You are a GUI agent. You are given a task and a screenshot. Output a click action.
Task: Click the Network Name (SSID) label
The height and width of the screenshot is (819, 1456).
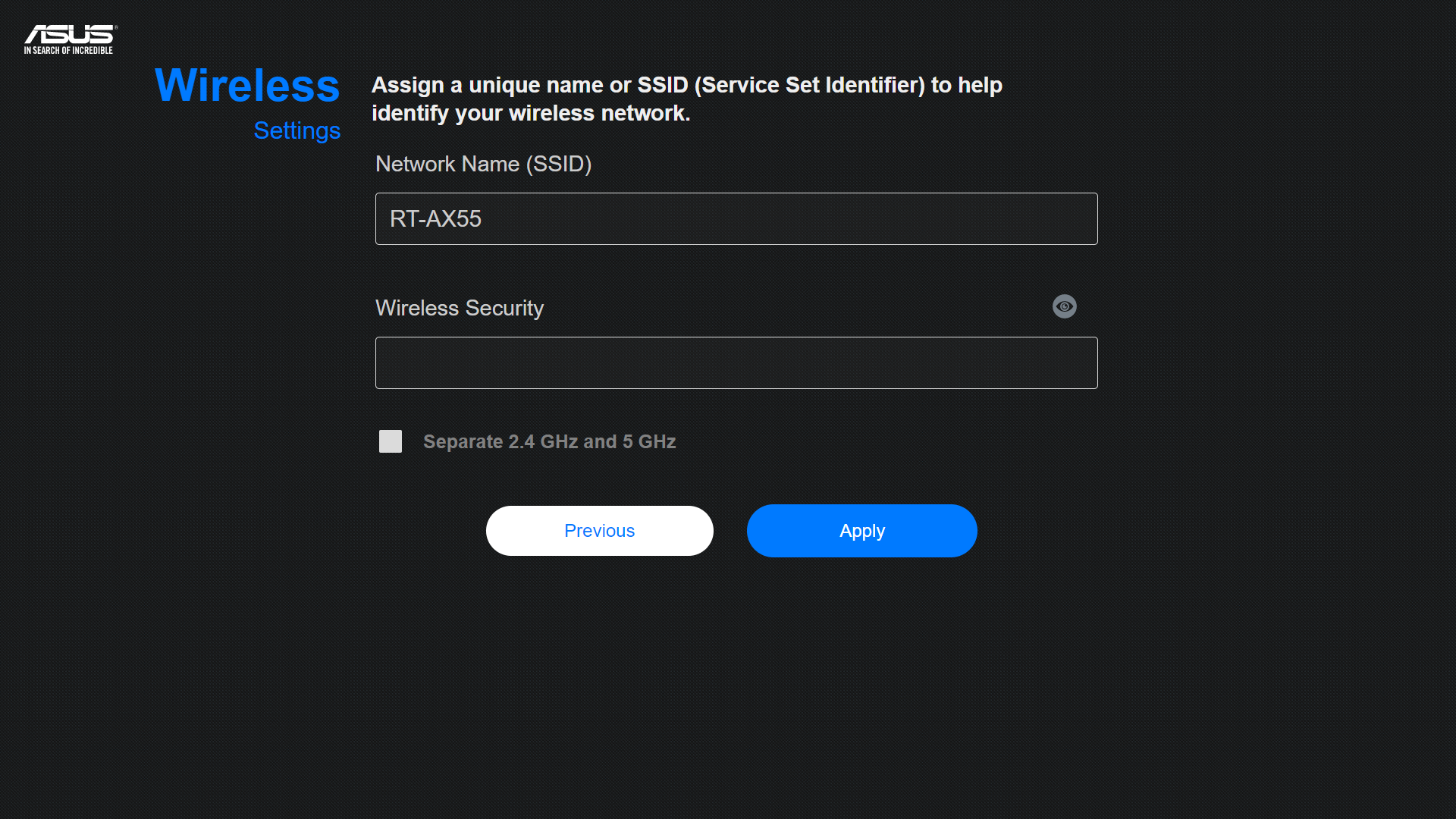[x=483, y=164]
